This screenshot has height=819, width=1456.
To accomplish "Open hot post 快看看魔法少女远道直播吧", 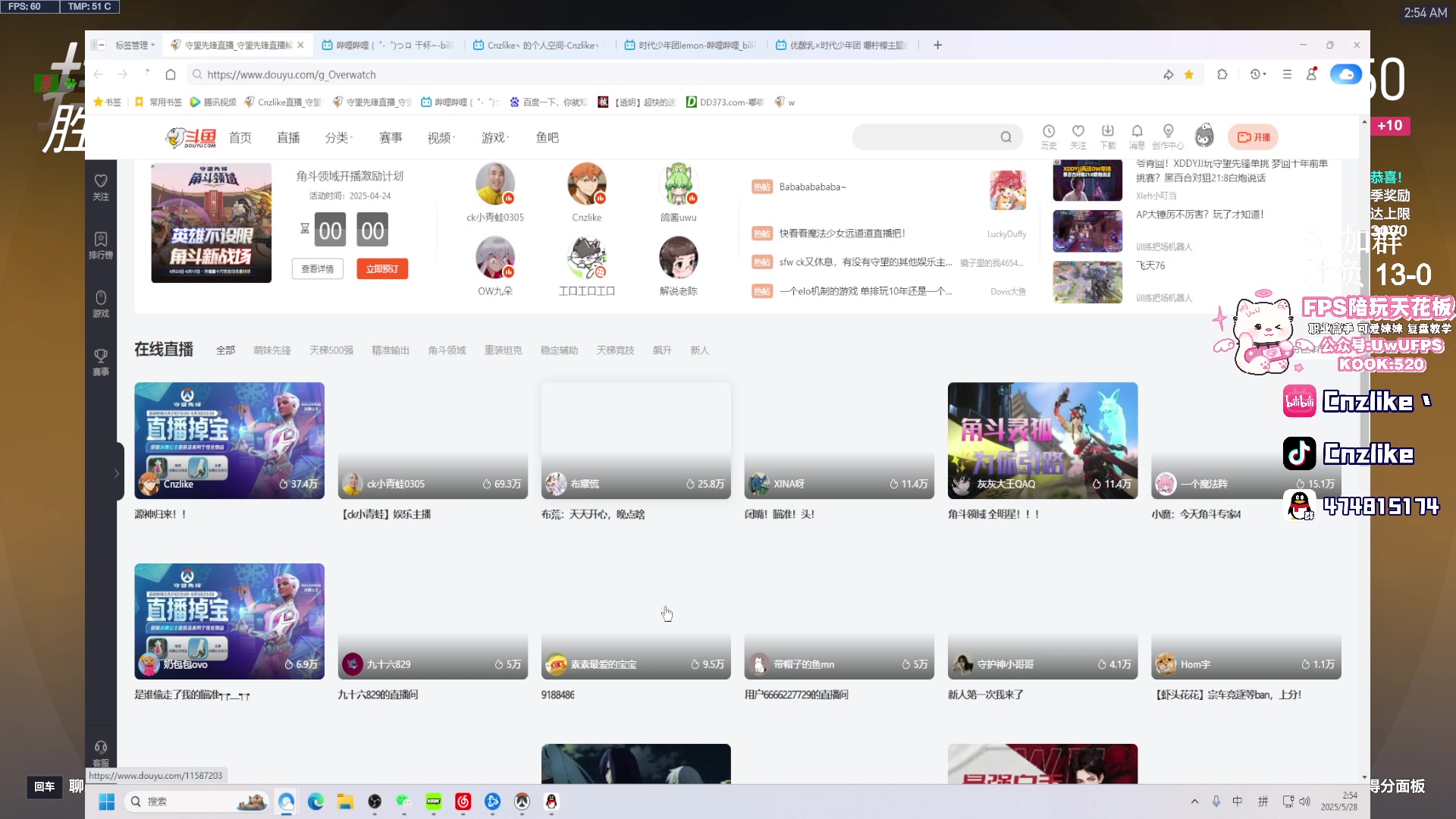I will click(x=842, y=234).
